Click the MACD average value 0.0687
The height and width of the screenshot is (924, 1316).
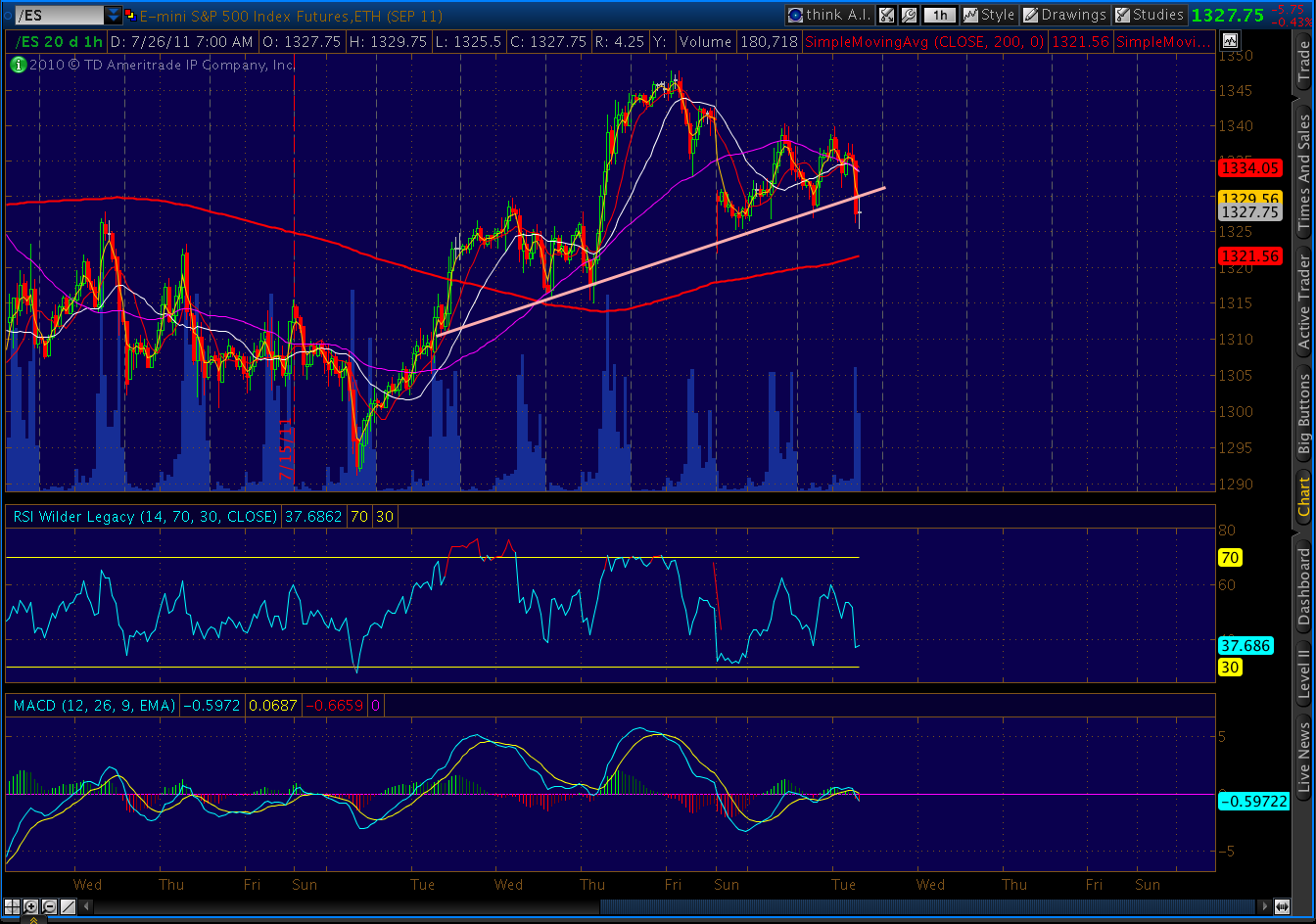tap(272, 705)
